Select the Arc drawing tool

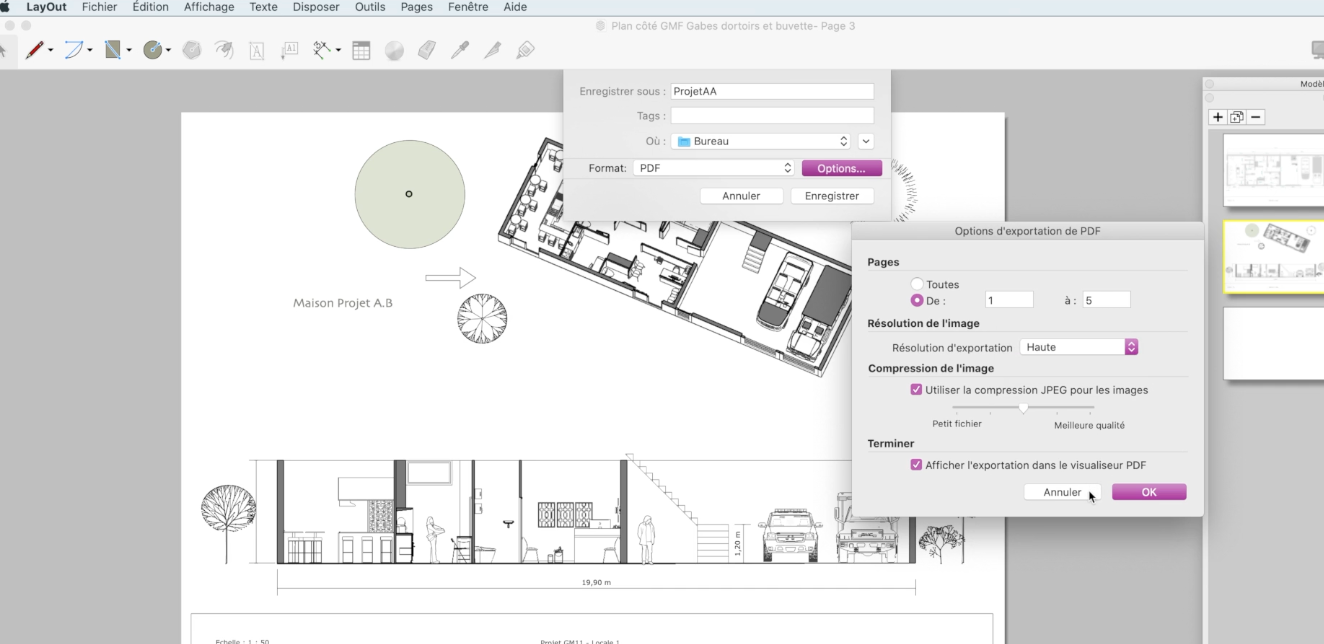(x=74, y=49)
